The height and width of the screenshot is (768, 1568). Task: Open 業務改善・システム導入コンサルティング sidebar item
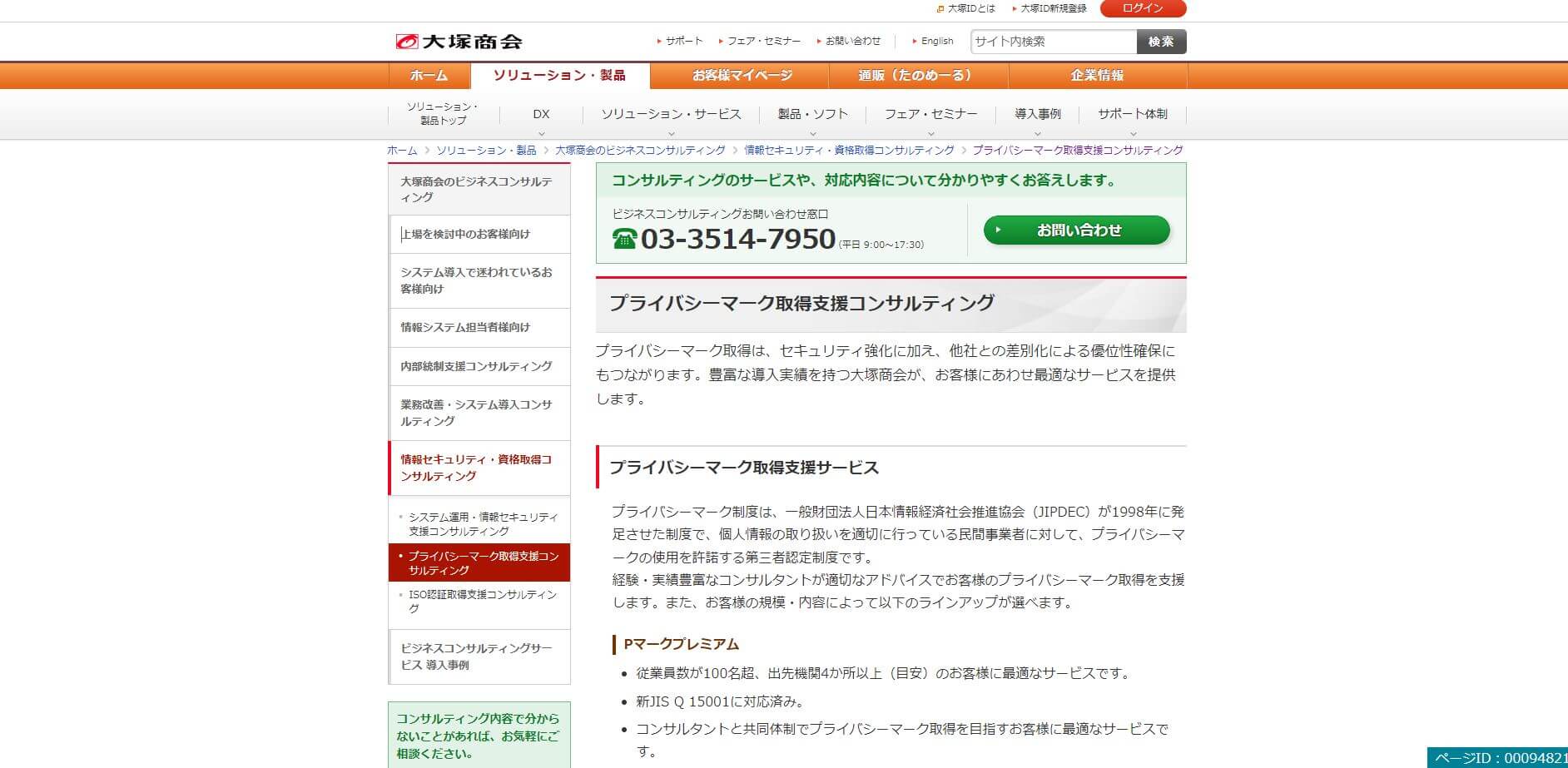(479, 413)
